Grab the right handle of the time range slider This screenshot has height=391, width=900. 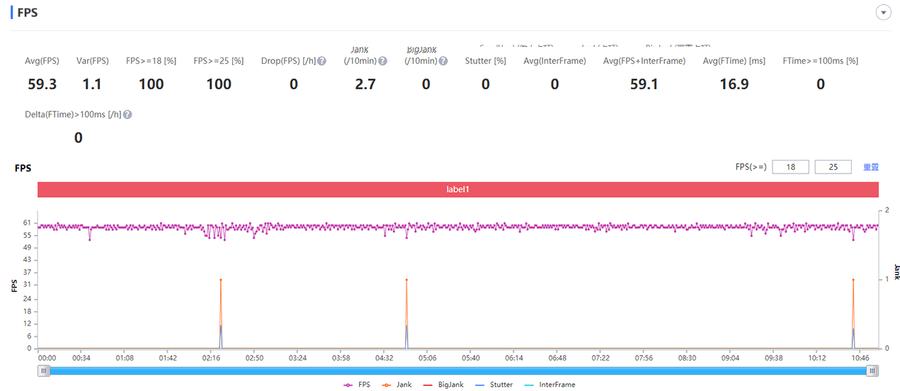873,371
